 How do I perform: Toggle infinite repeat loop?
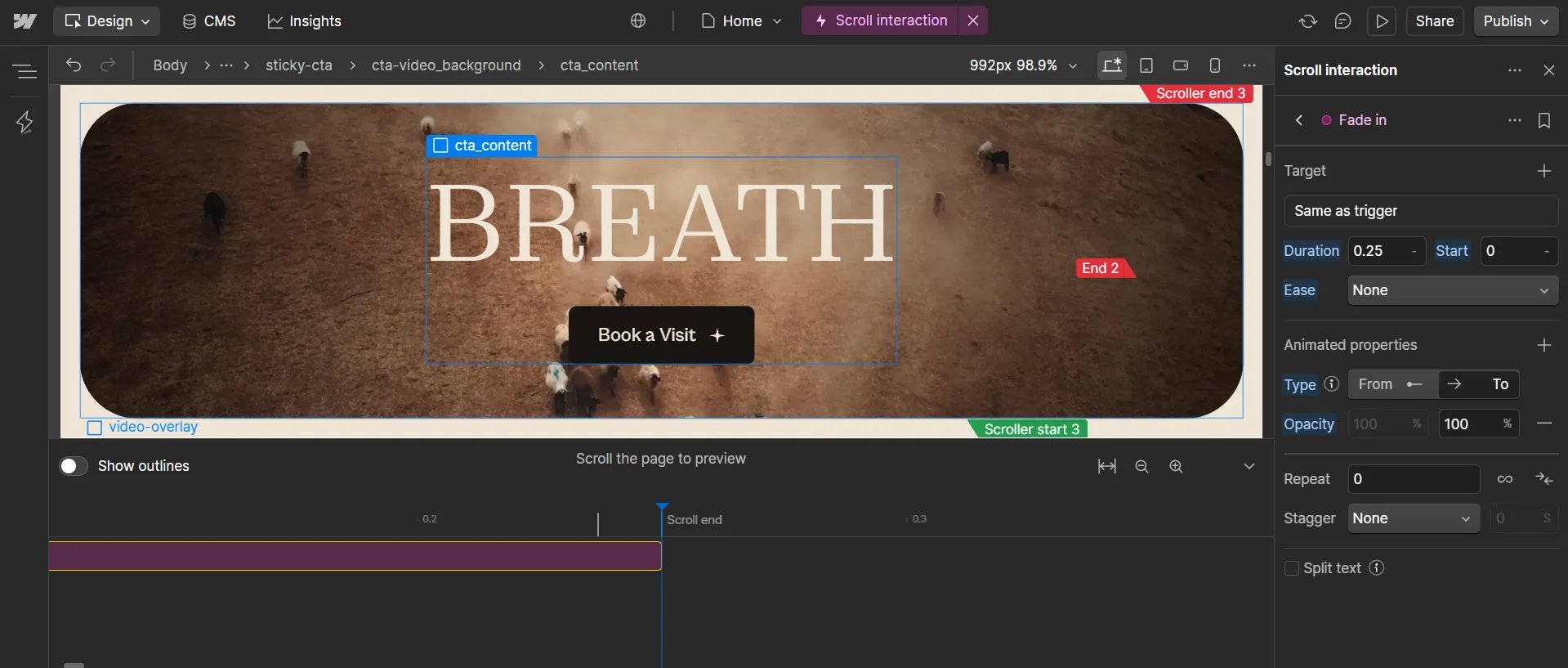click(x=1505, y=479)
